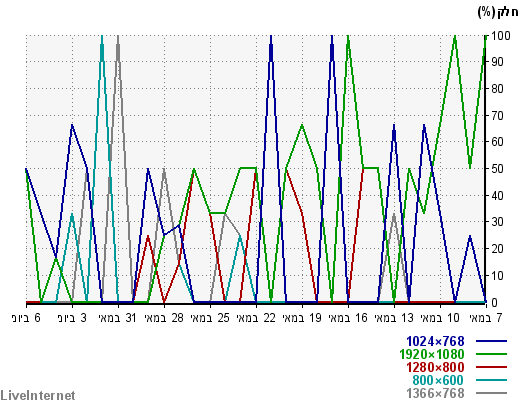The image size is (520, 405).
Task: Click the 31 May x-axis date label
Action: click(x=118, y=318)
